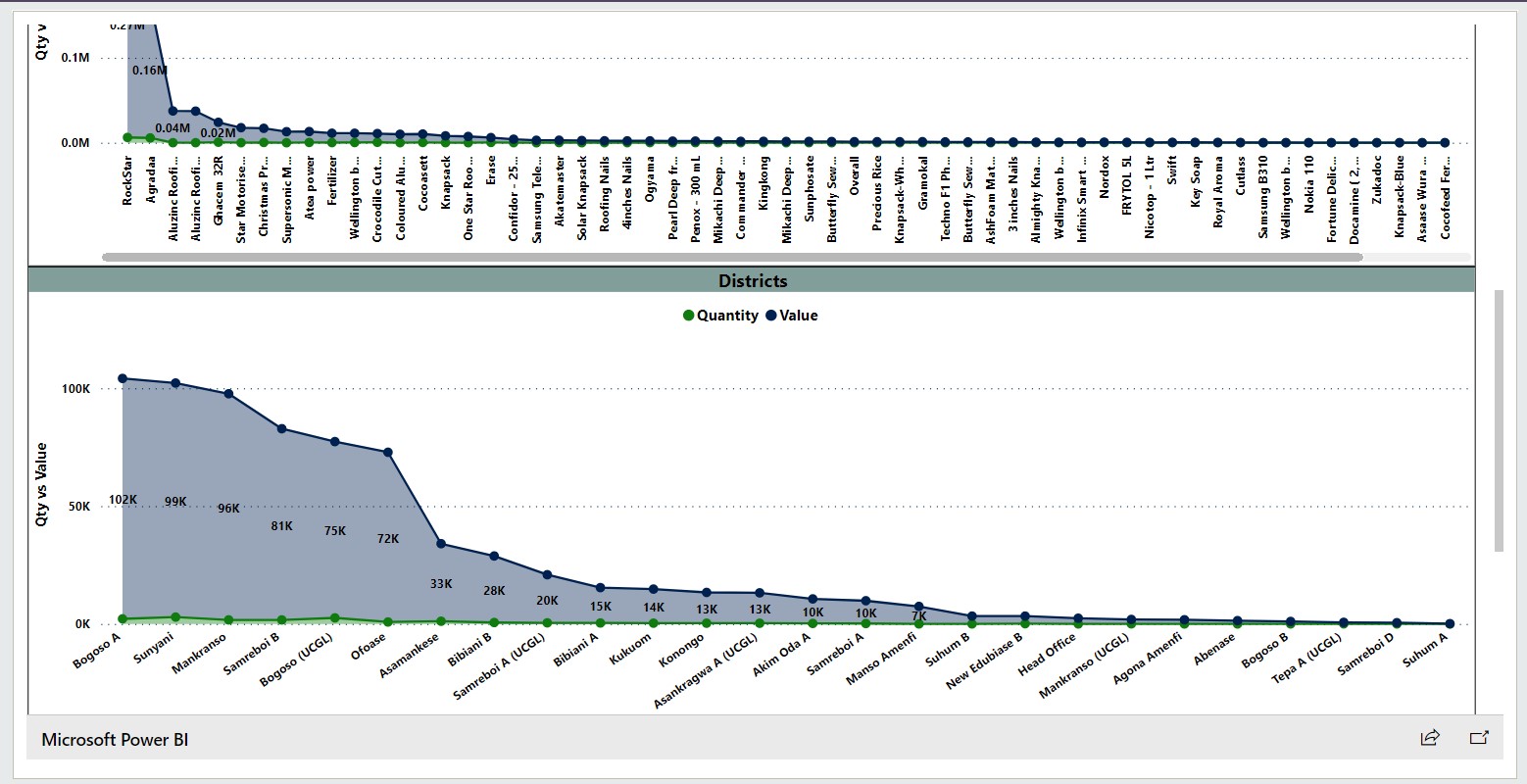Click the Nokia 110 product label
The width and height of the screenshot is (1527, 784).
tap(1309, 184)
